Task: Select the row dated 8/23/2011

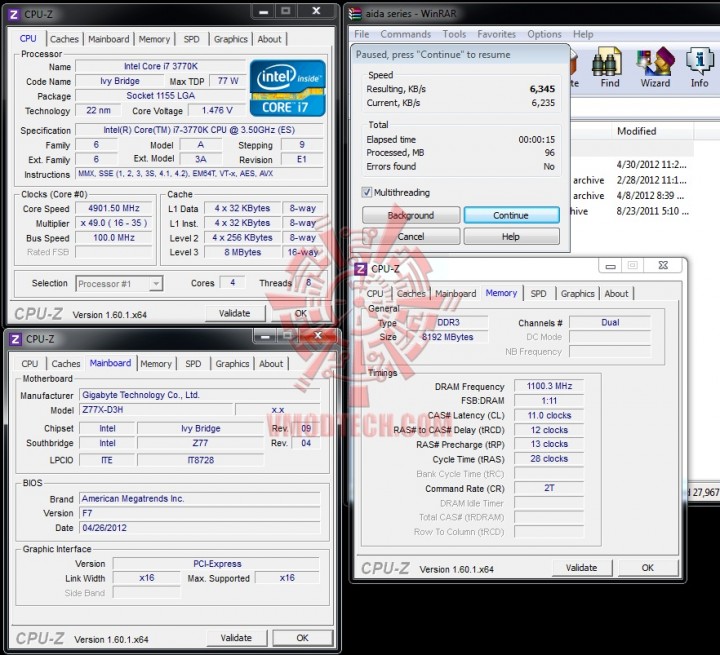Action: click(631, 211)
